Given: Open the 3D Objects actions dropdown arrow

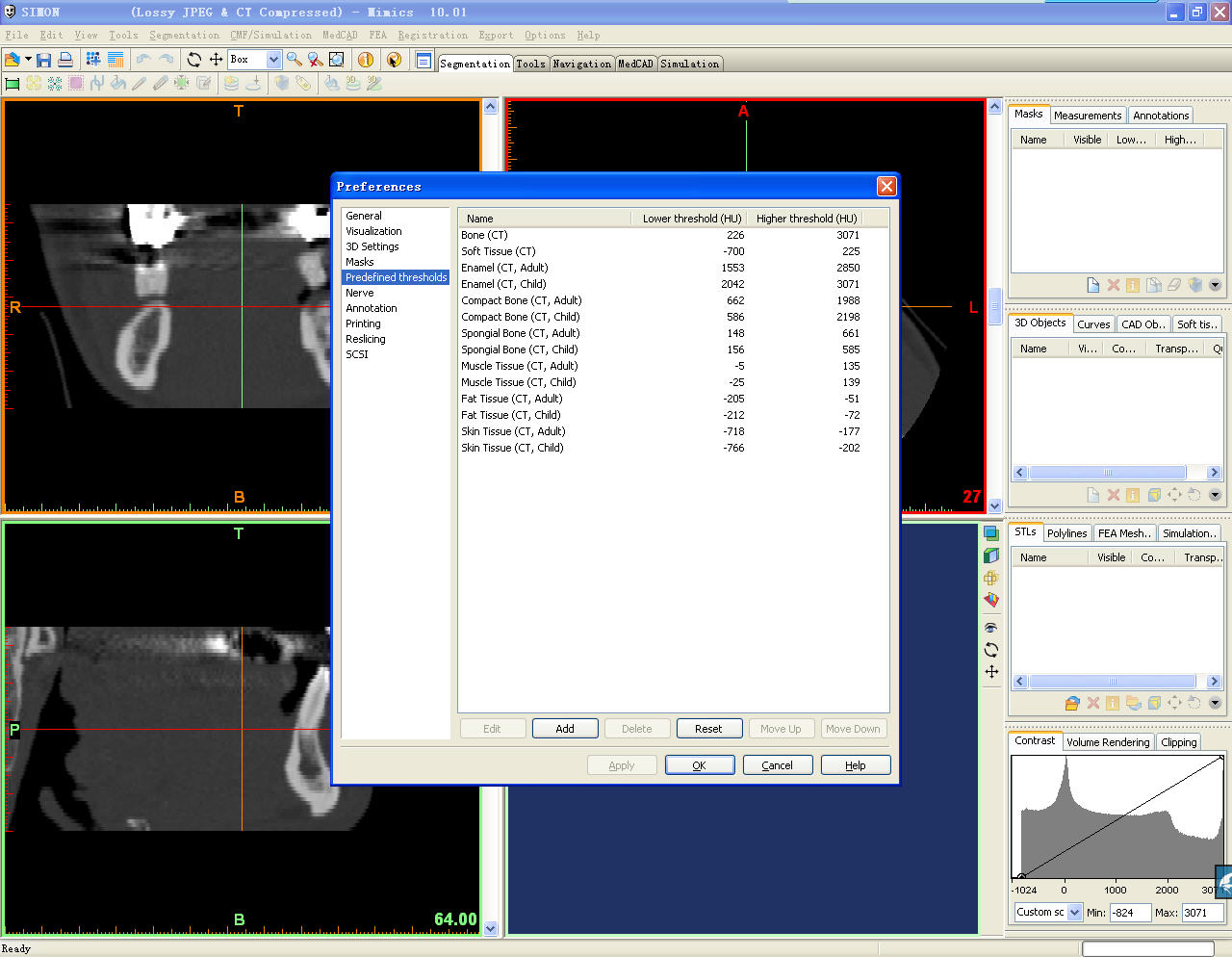Looking at the screenshot, I should tap(1215, 495).
